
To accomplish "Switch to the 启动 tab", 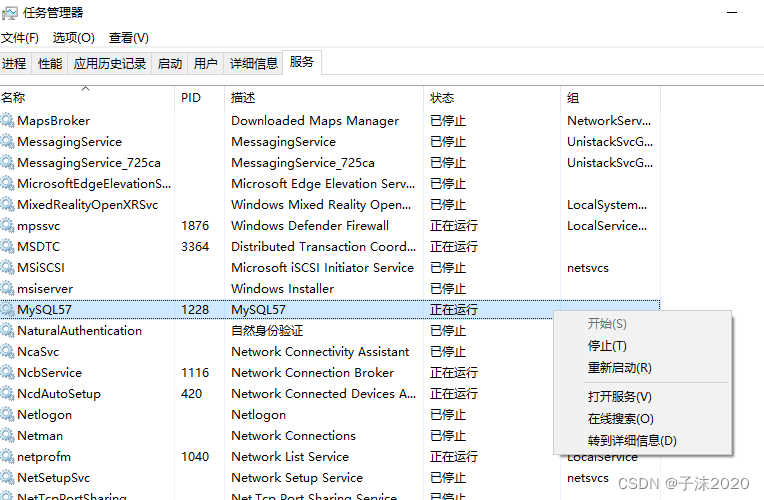I will tap(170, 63).
